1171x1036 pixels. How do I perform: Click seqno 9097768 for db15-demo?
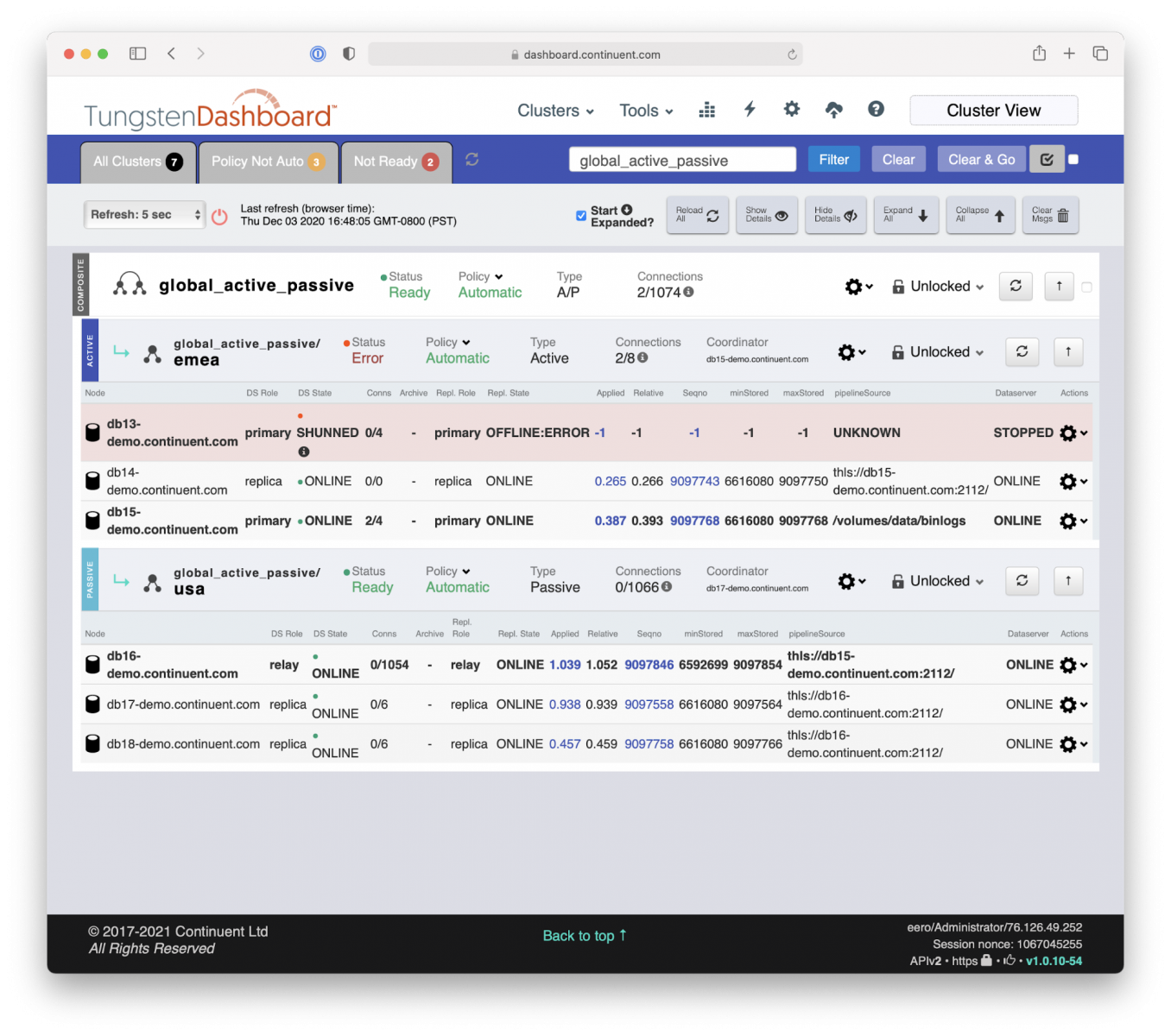[694, 521]
